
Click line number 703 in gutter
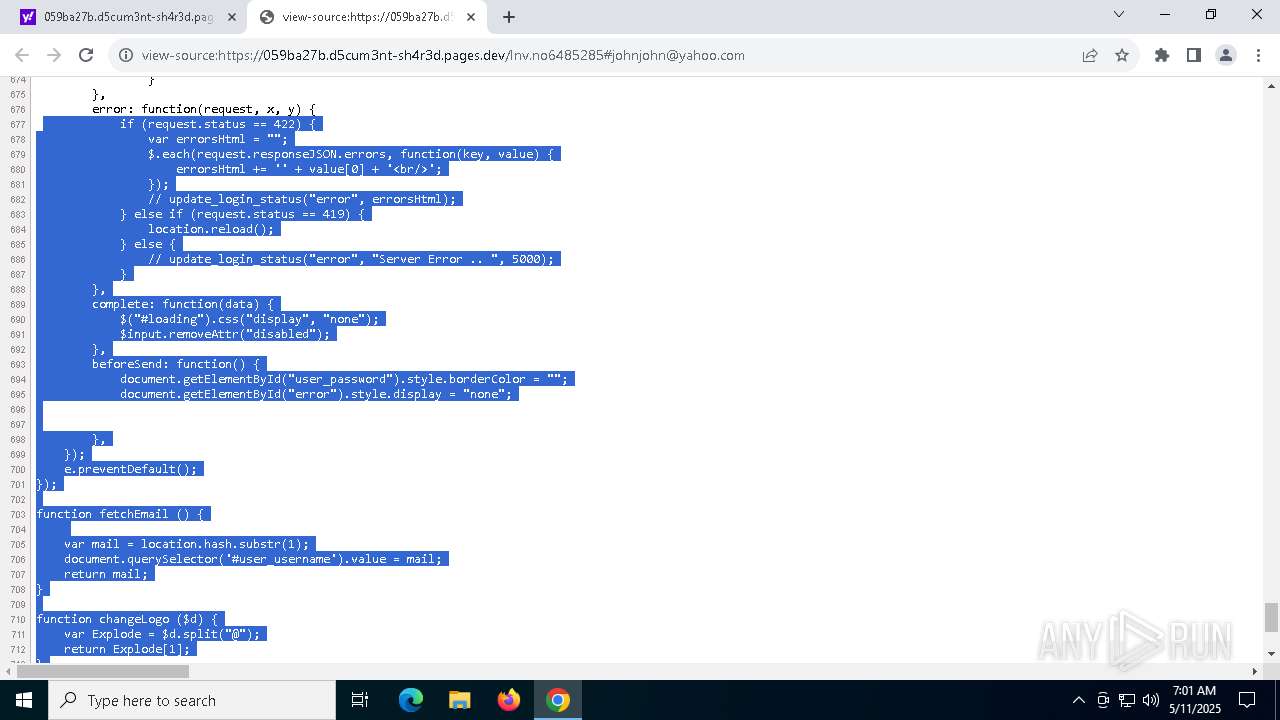17,514
